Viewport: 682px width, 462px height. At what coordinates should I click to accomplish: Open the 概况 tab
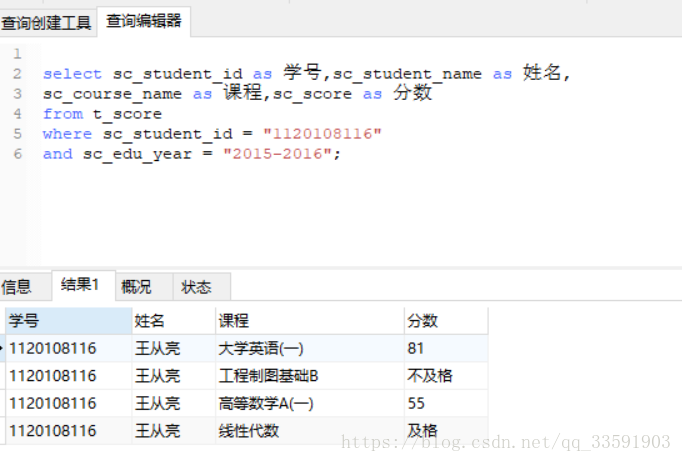[144, 287]
